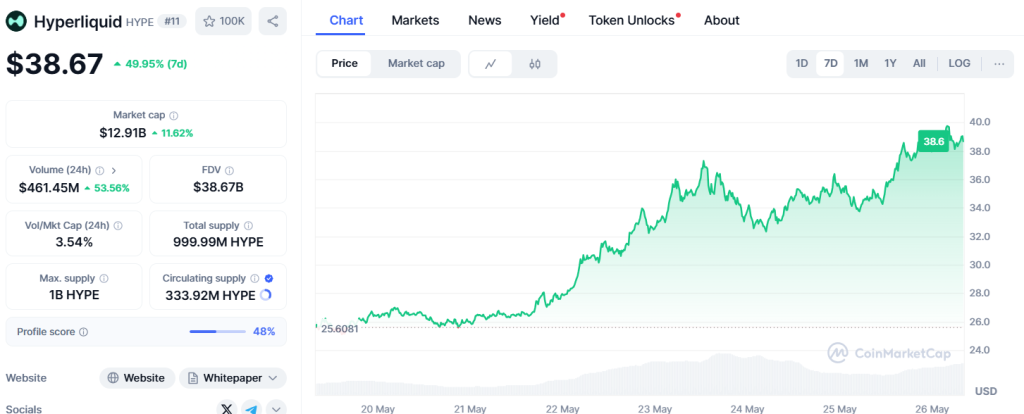
Task: Switch to candlestick chart icon
Action: click(535, 63)
